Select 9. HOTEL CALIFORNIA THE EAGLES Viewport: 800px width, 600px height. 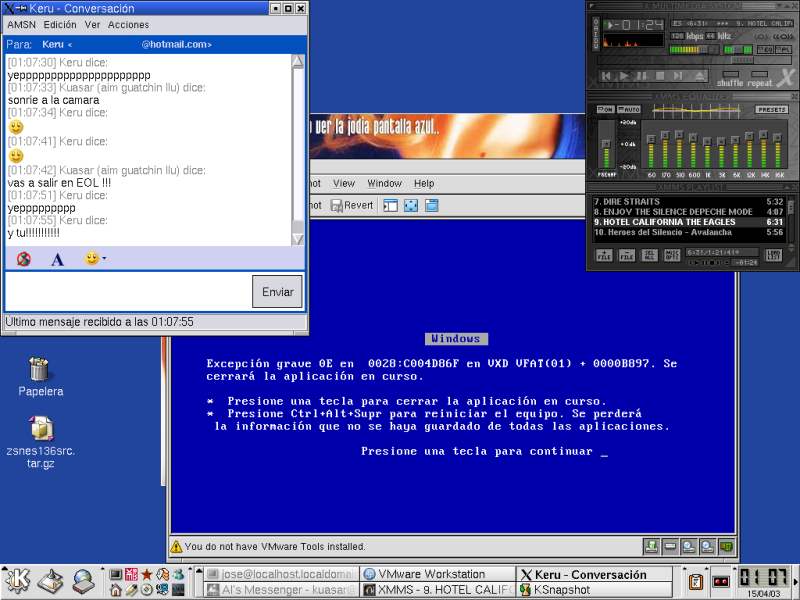click(x=688, y=222)
